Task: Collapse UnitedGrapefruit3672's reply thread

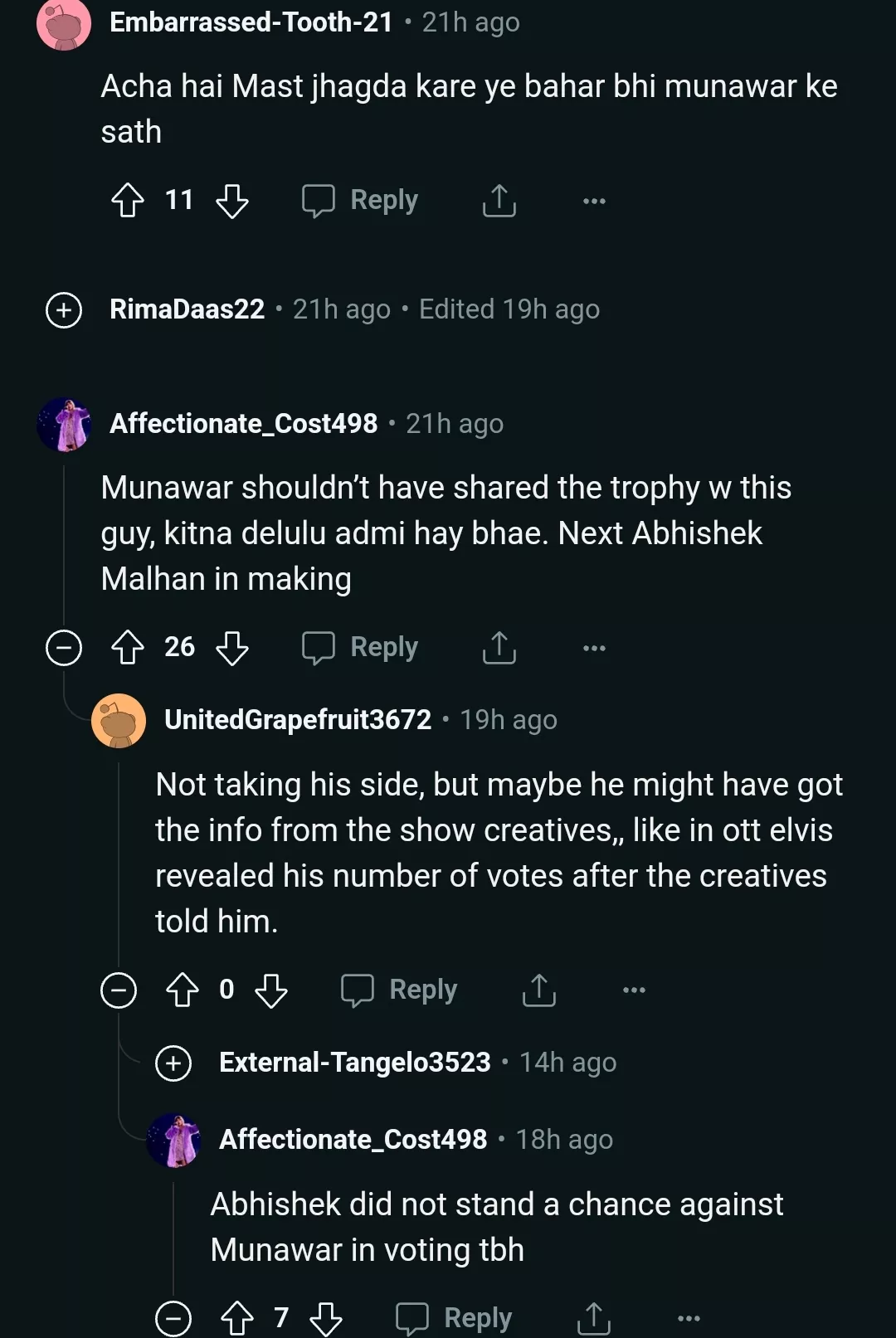Action: click(119, 990)
